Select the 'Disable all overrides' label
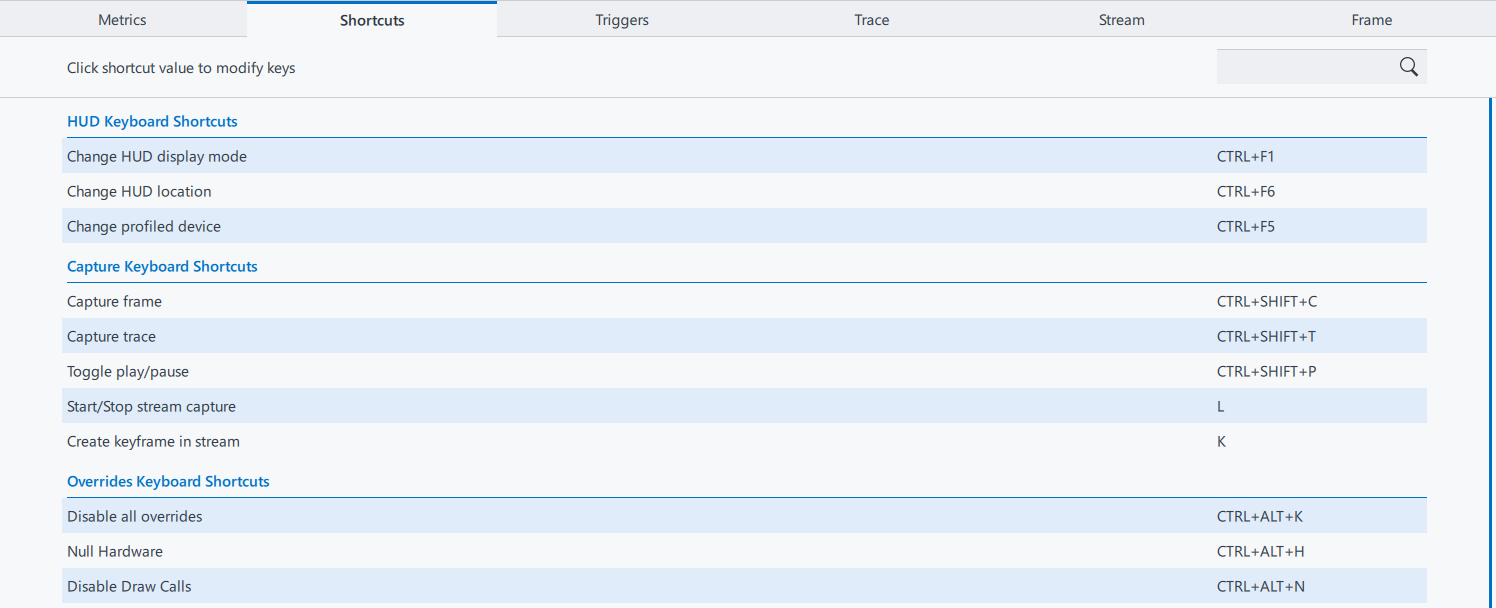Image resolution: width=1496 pixels, height=608 pixels. click(134, 516)
